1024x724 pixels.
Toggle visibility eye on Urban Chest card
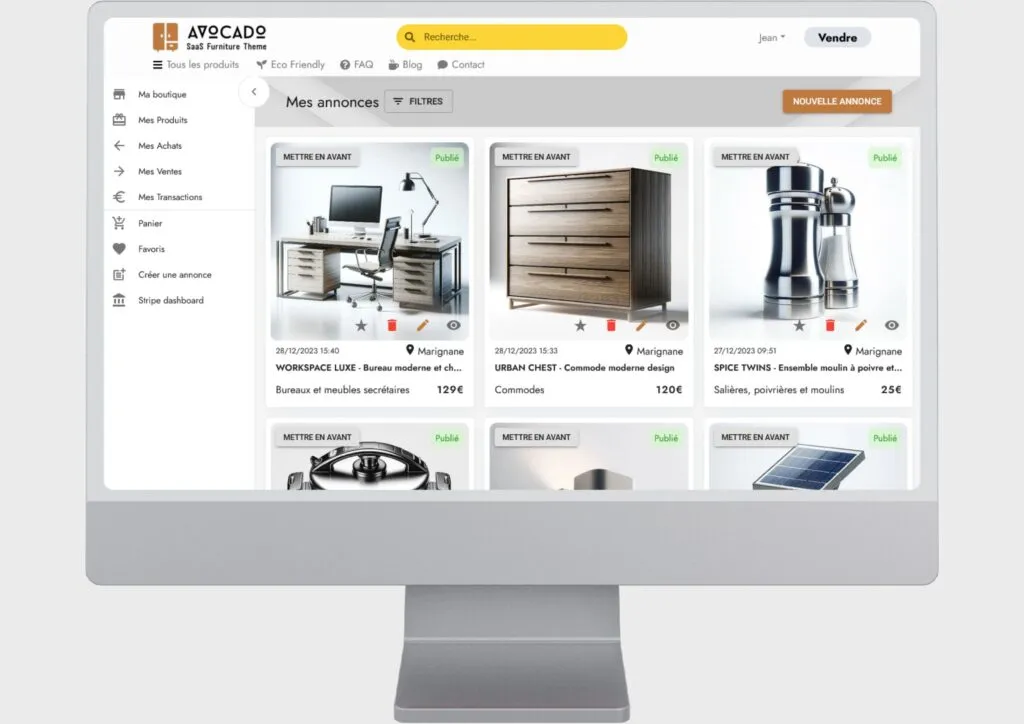(672, 326)
